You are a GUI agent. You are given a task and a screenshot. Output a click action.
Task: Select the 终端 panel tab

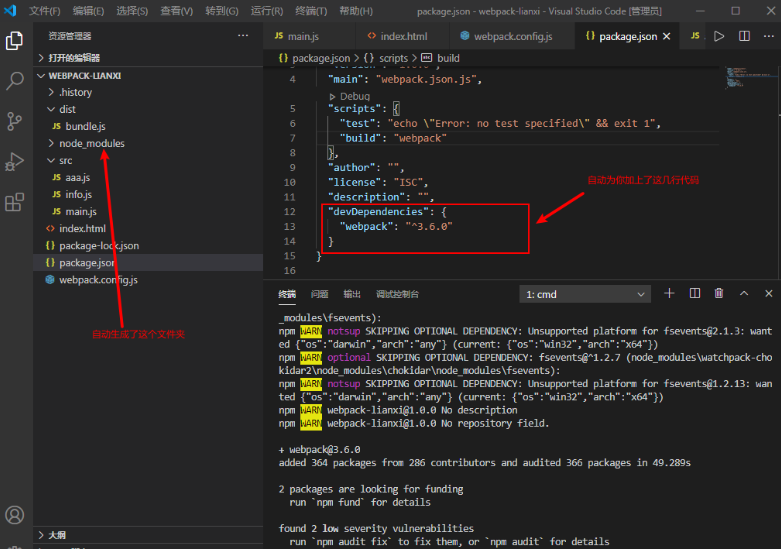point(287,294)
